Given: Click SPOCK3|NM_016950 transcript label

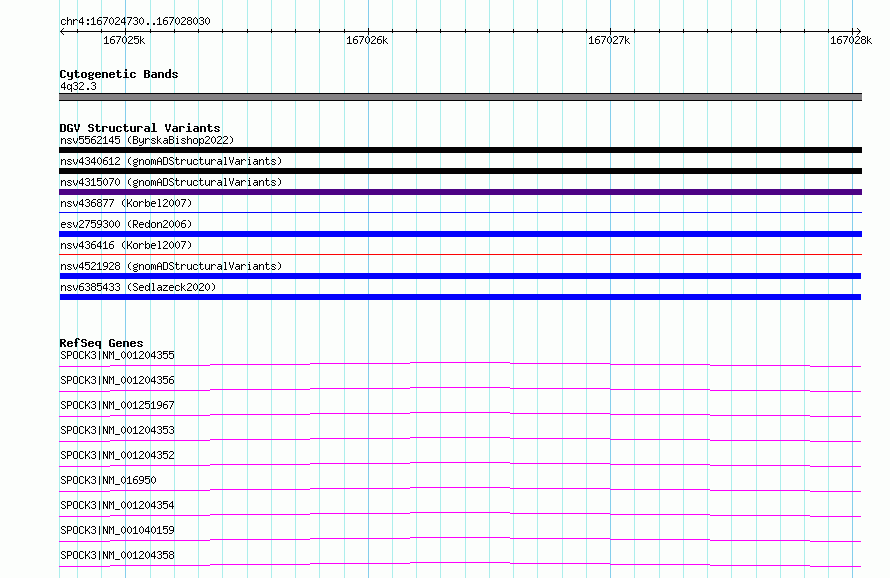Looking at the screenshot, I should pos(108,480).
